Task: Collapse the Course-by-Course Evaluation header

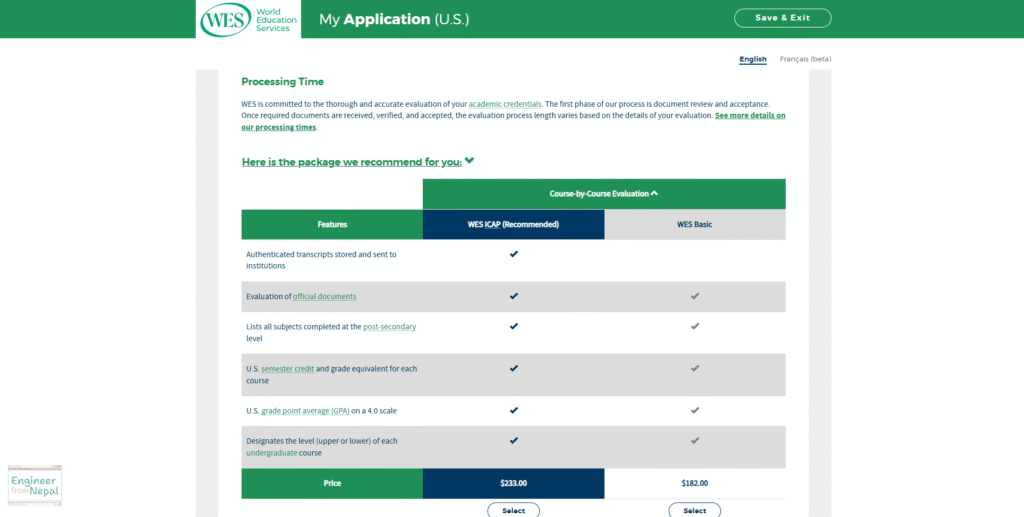Action: pyautogui.click(x=604, y=194)
